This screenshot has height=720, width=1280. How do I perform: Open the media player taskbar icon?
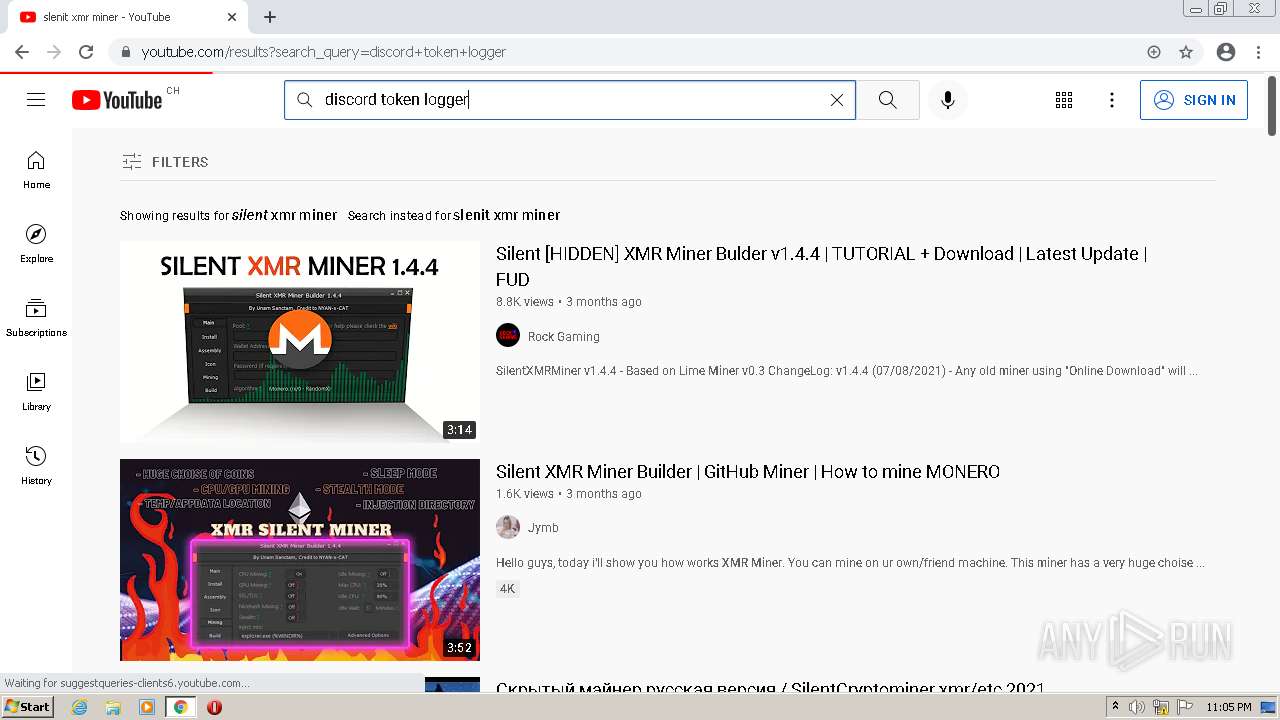tap(147, 707)
